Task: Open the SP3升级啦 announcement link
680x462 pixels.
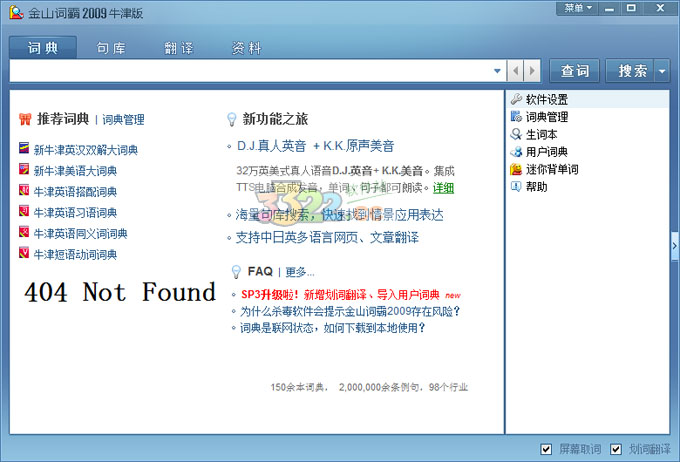Action: tap(340, 295)
